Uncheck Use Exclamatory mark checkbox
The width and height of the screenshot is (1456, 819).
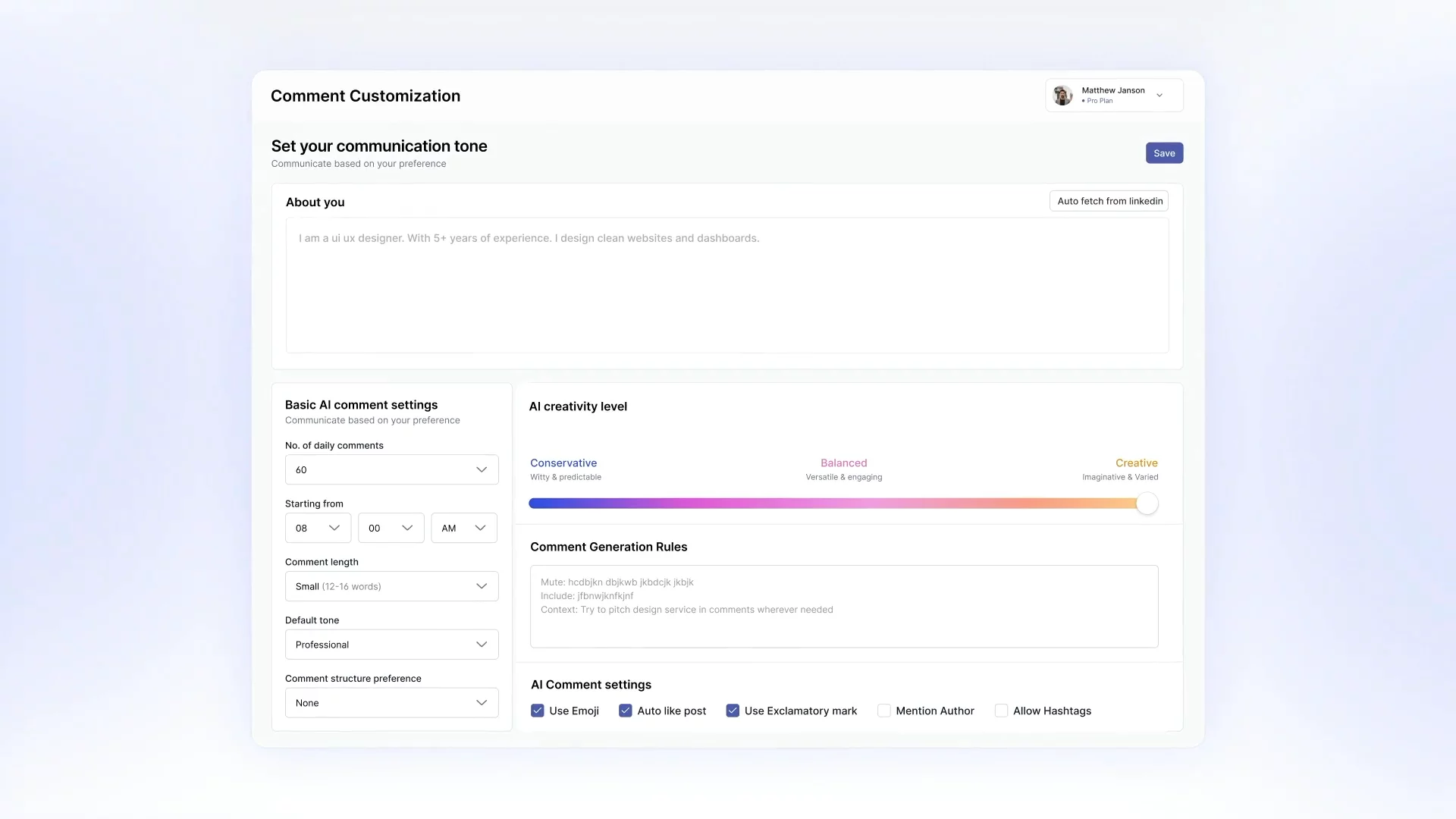click(733, 711)
